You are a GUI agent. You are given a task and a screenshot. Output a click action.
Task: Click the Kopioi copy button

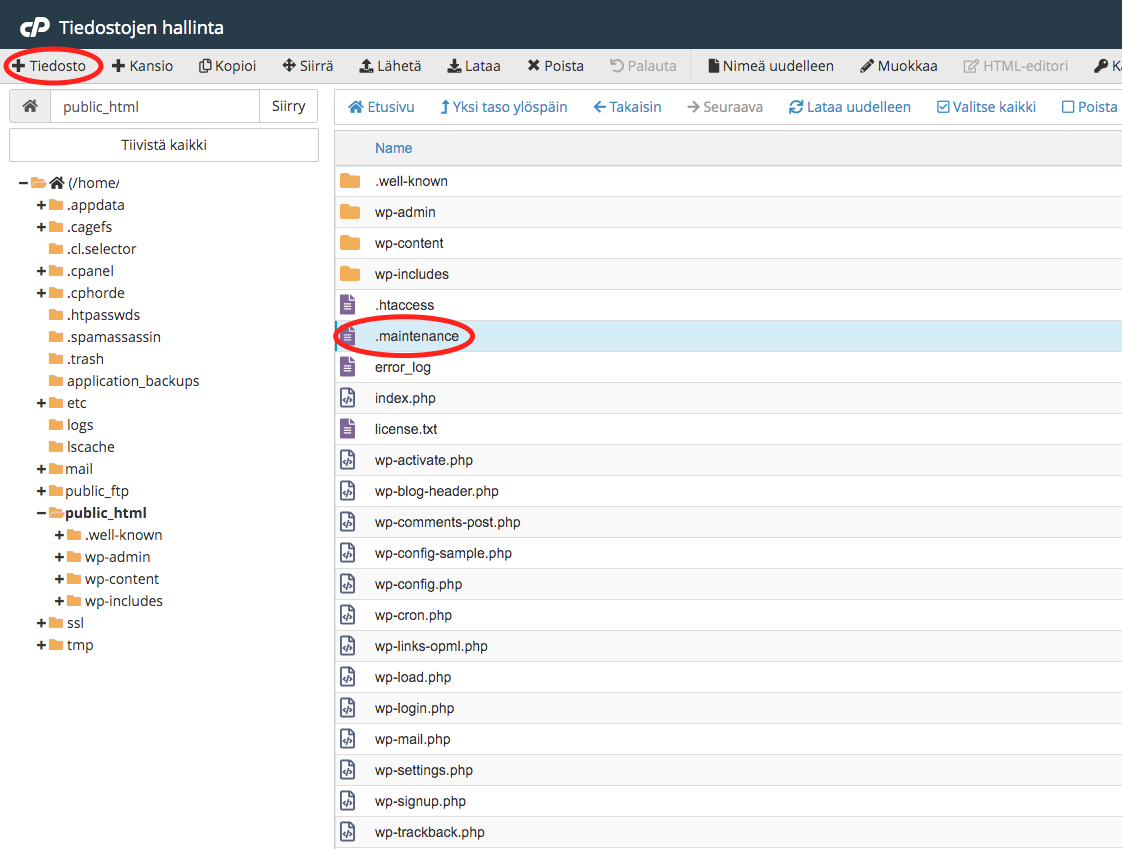coord(227,66)
